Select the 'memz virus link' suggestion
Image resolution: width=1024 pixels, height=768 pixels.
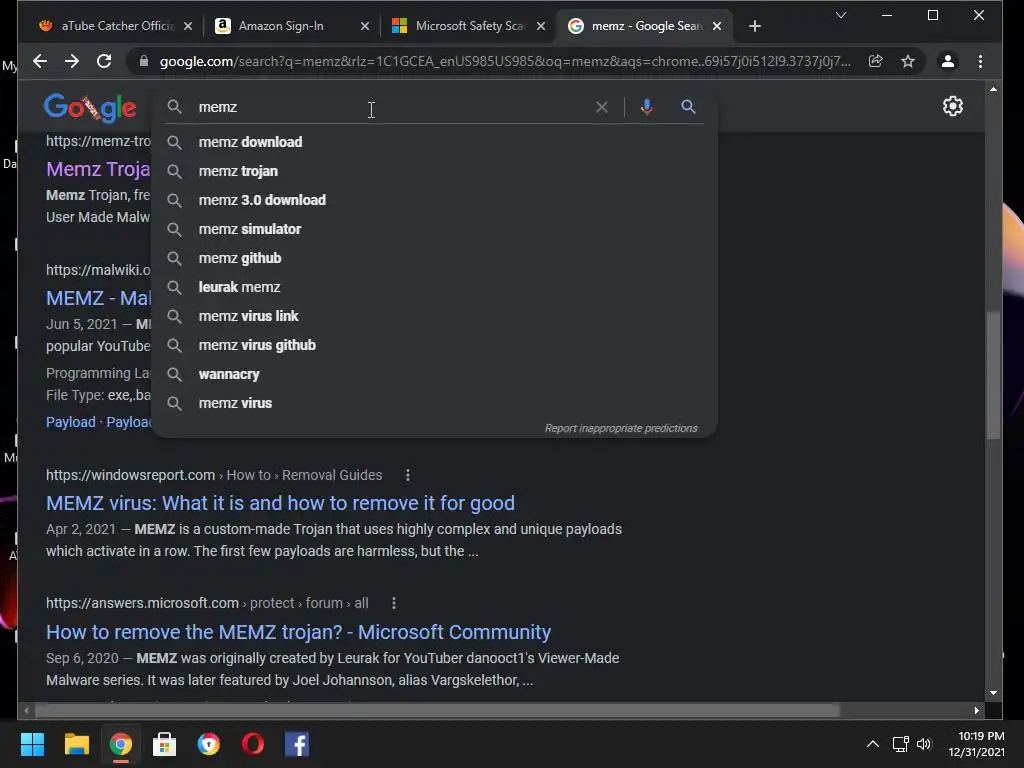pyautogui.click(x=434, y=316)
